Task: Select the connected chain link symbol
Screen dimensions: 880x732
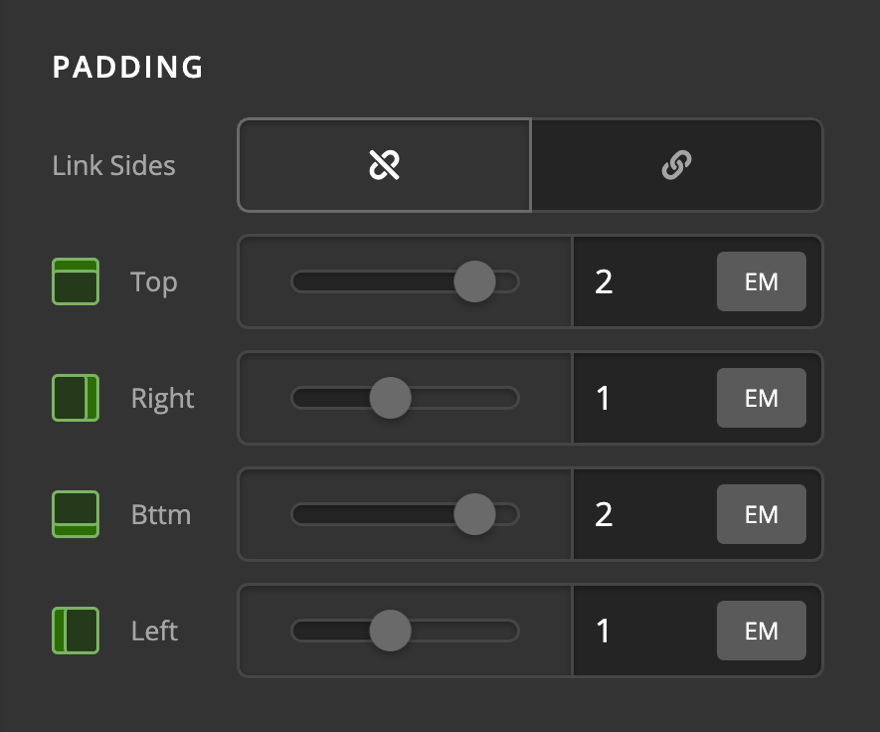Action: coord(677,165)
